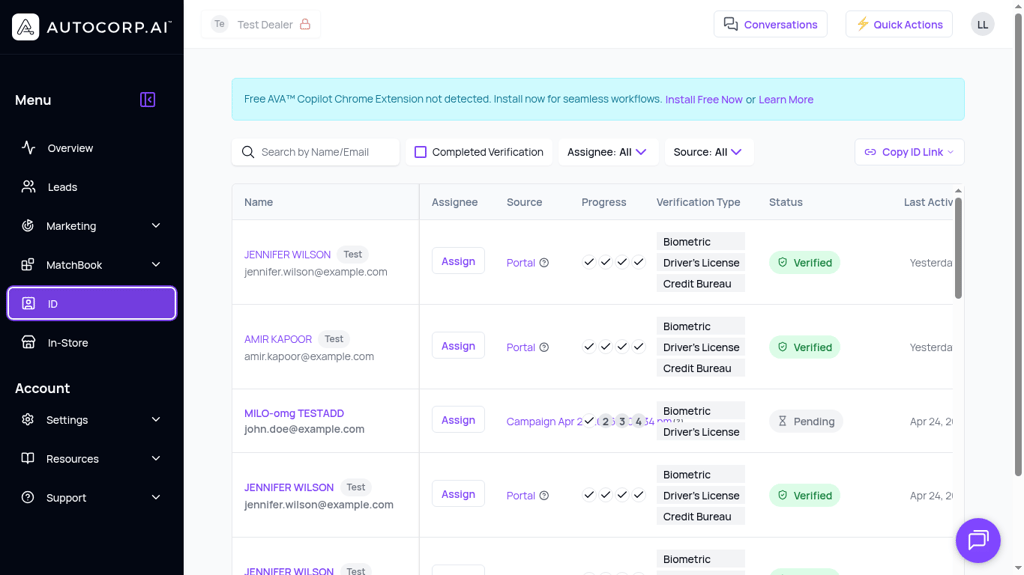Click the page's vertical scrollbar
Viewport: 1024px width, 575px height.
pos(1018,245)
